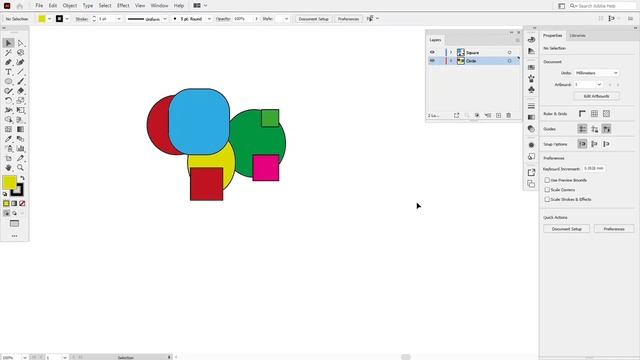Check Scale Strokes & Effects checkbox
The image size is (640, 360).
547,199
